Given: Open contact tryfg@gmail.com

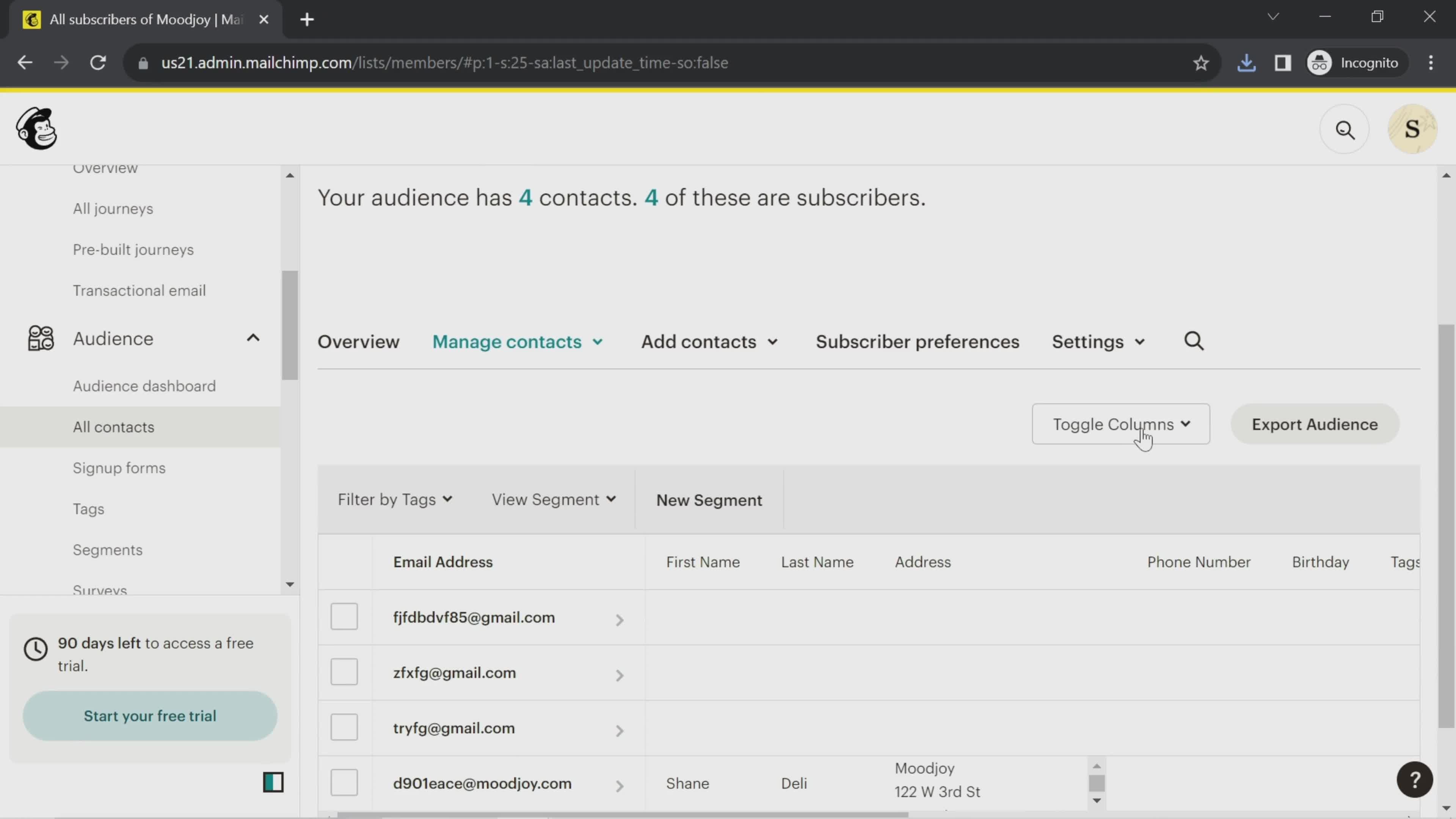Looking at the screenshot, I should tap(454, 728).
